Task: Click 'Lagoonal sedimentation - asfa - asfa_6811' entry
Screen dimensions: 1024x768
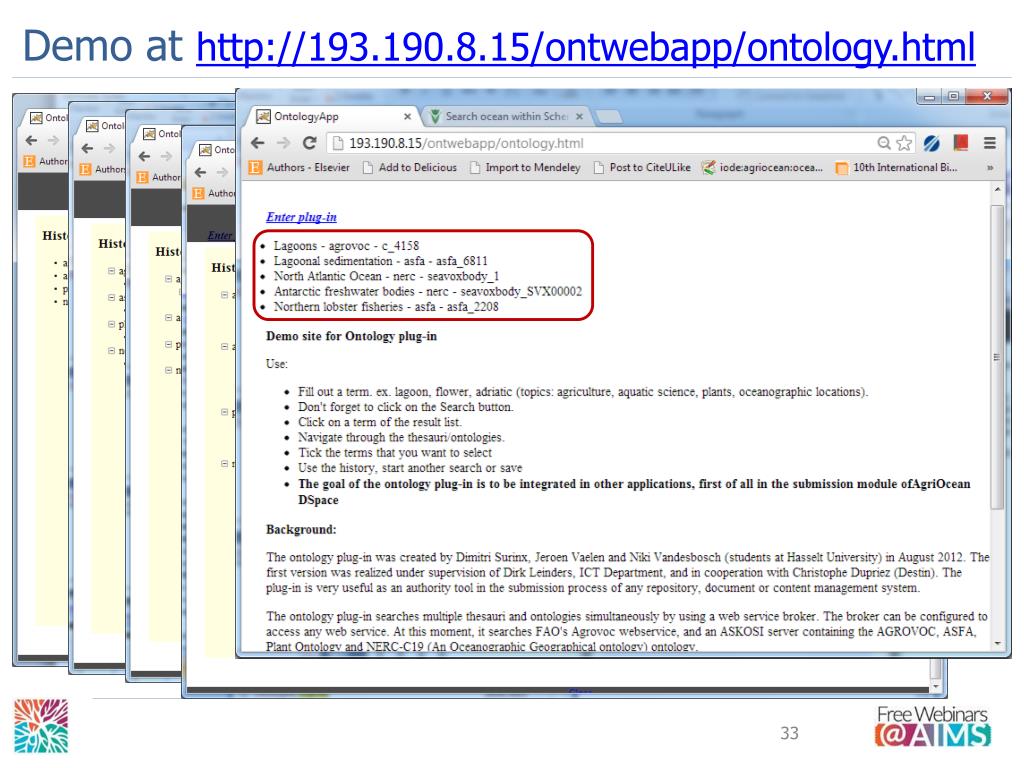Action: pyautogui.click(x=381, y=261)
